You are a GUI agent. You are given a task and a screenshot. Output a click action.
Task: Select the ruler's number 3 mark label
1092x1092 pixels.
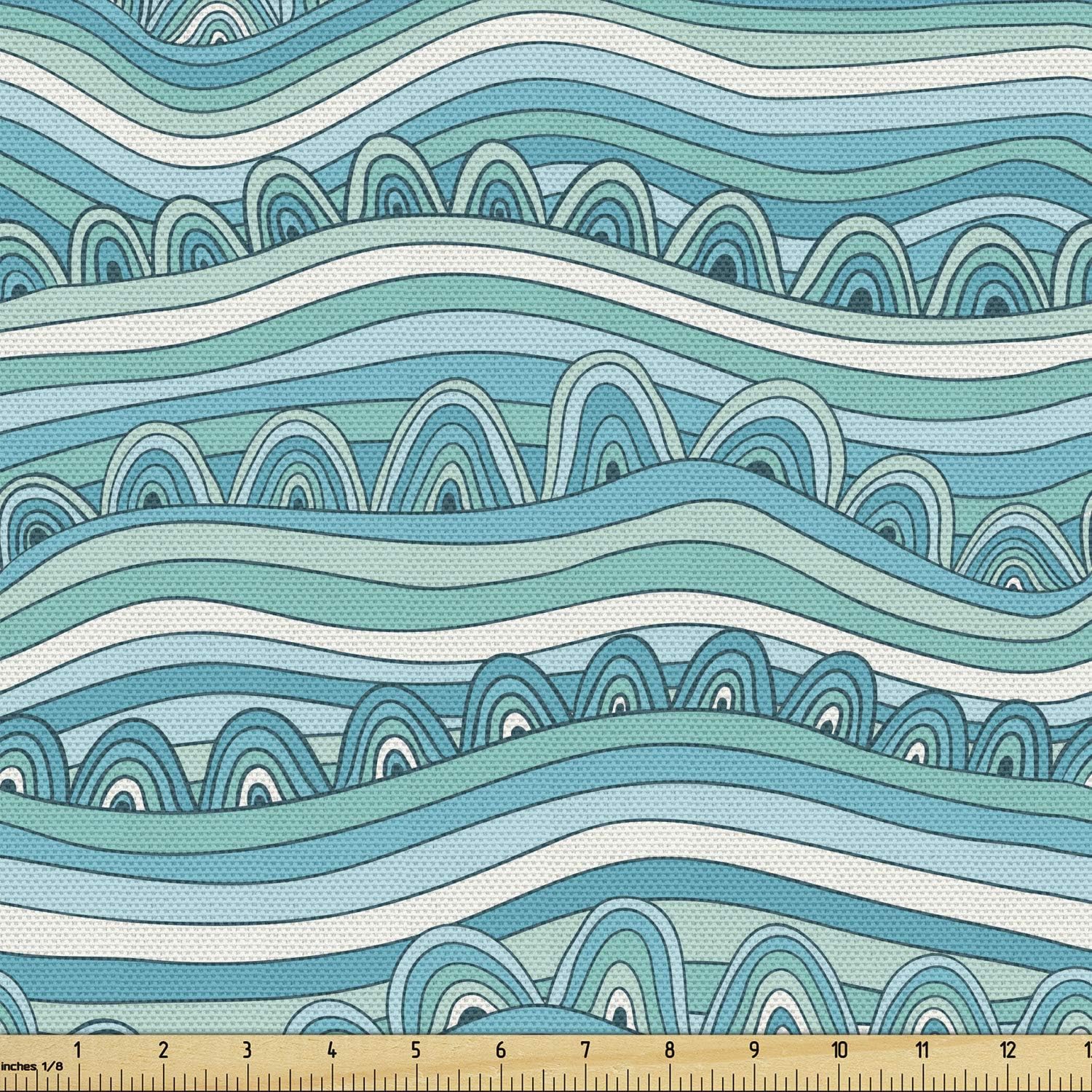pyautogui.click(x=248, y=1050)
